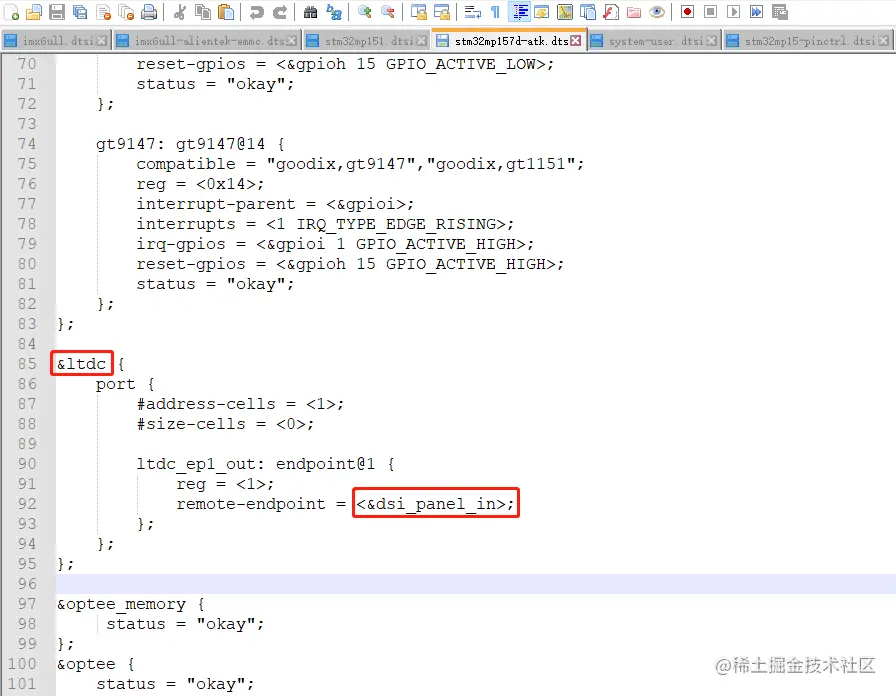This screenshot has height=696, width=896.
Task: Click the Close All documents icon
Action: [126, 11]
